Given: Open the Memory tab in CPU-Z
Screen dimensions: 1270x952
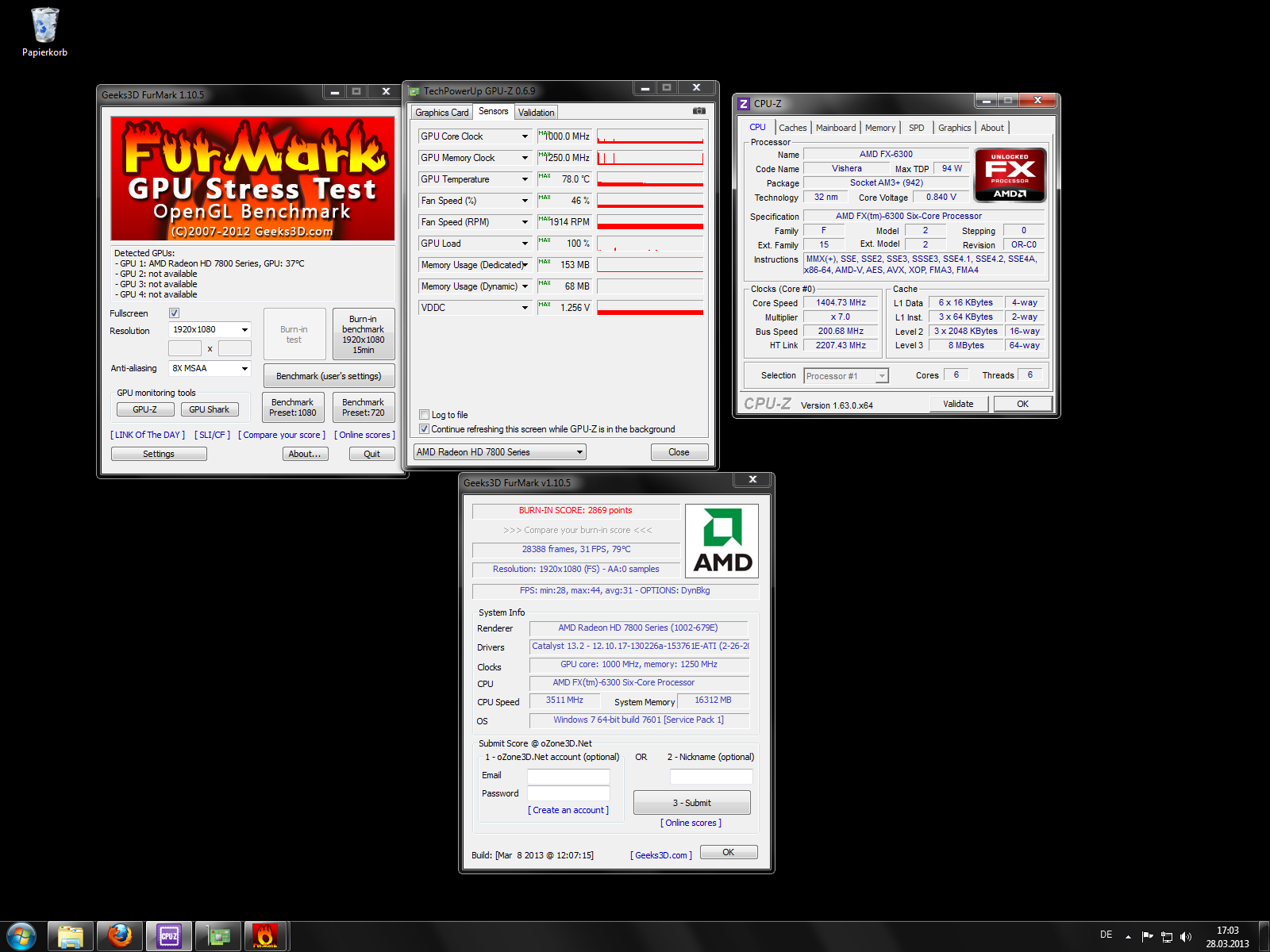Looking at the screenshot, I should coord(880,128).
